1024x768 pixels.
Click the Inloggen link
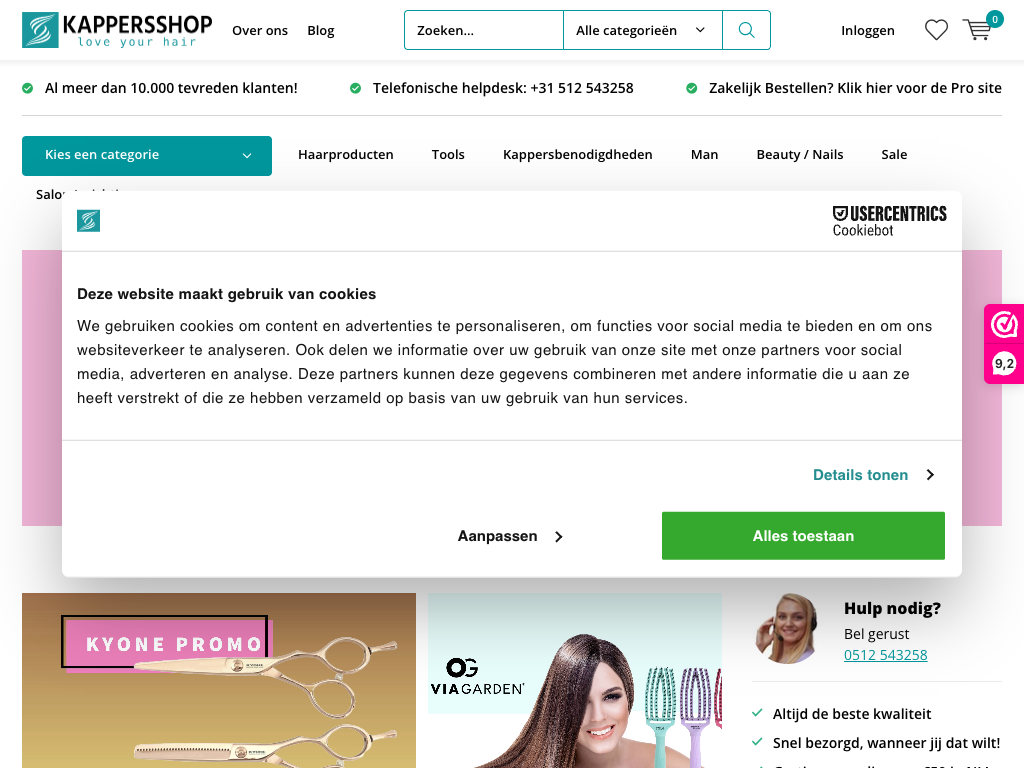coord(867,31)
